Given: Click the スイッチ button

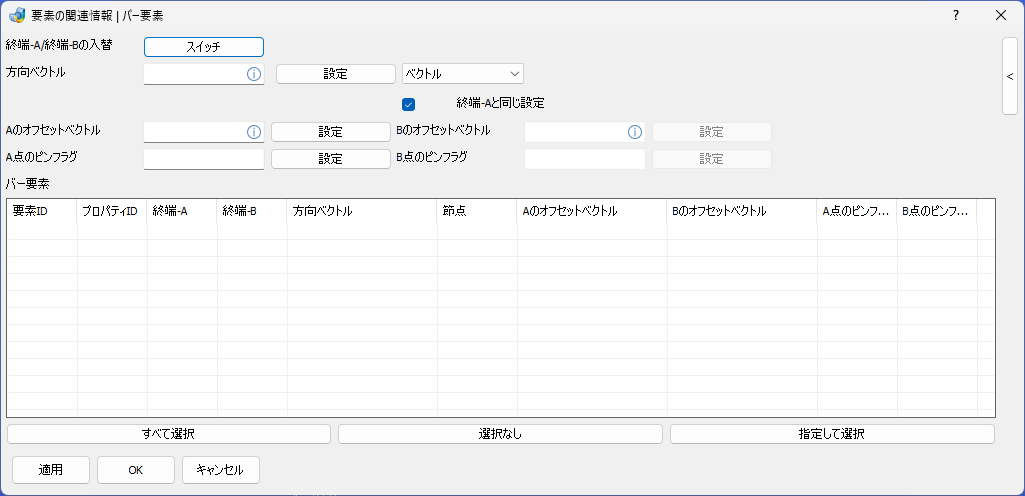Looking at the screenshot, I should click(x=204, y=47).
